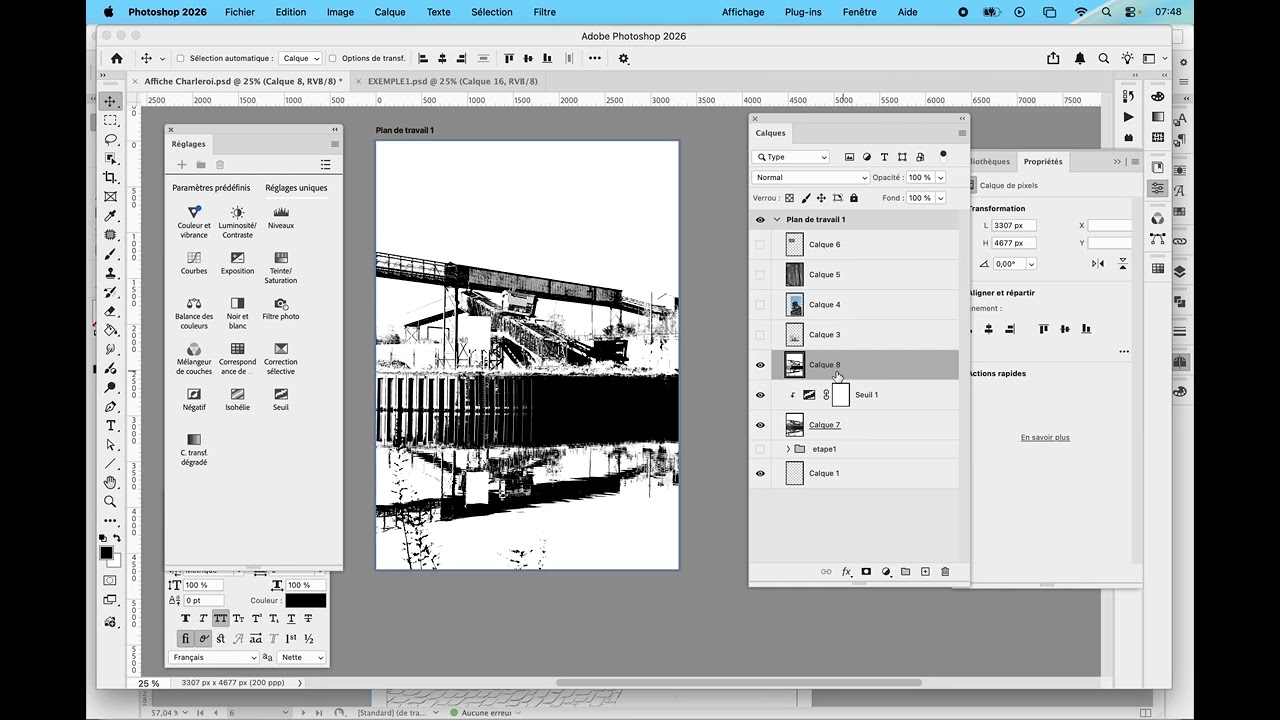The width and height of the screenshot is (1280, 720).
Task: Select the Pen tool
Action: tap(111, 406)
